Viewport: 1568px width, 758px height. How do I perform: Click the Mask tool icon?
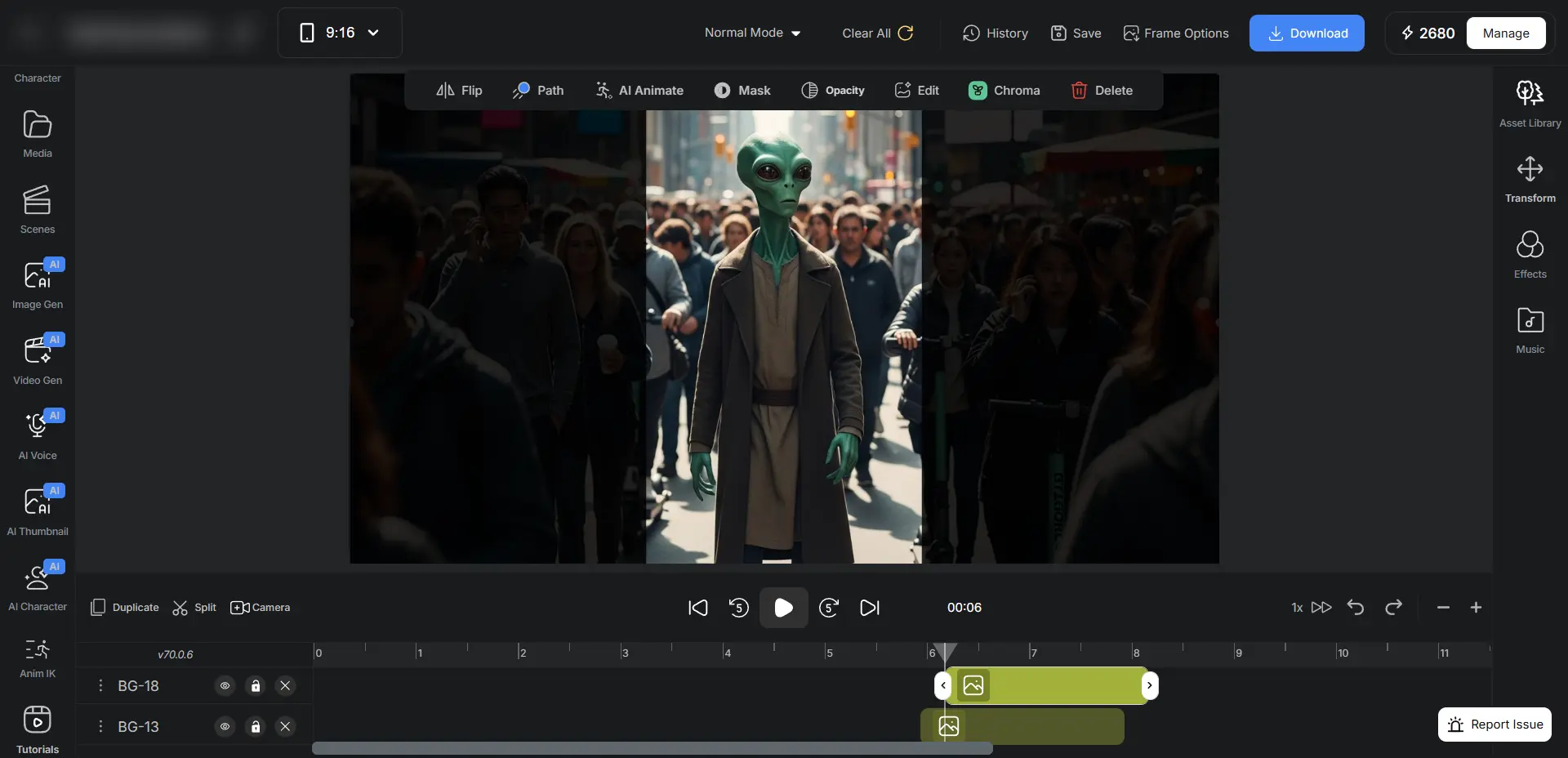click(722, 91)
